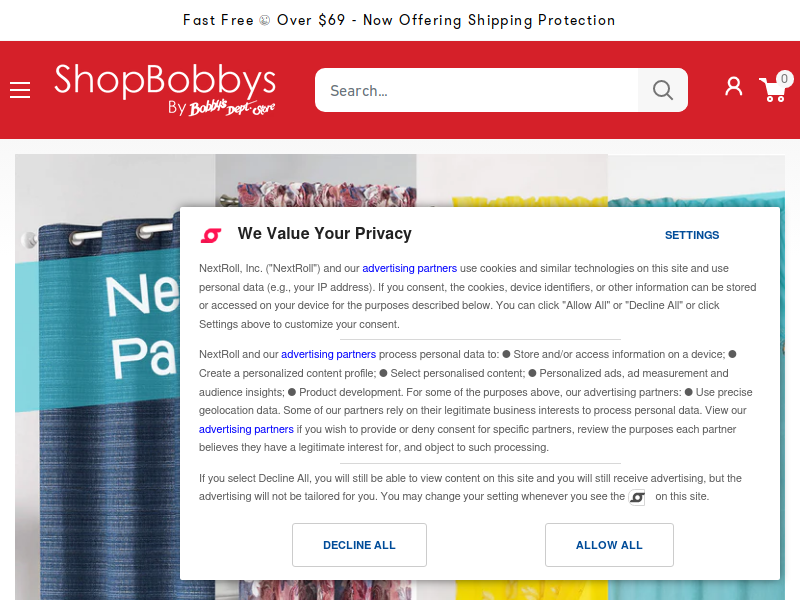800x600 pixels.
Task: Click the small NextRoll badge icon in text
Action: coord(637,497)
